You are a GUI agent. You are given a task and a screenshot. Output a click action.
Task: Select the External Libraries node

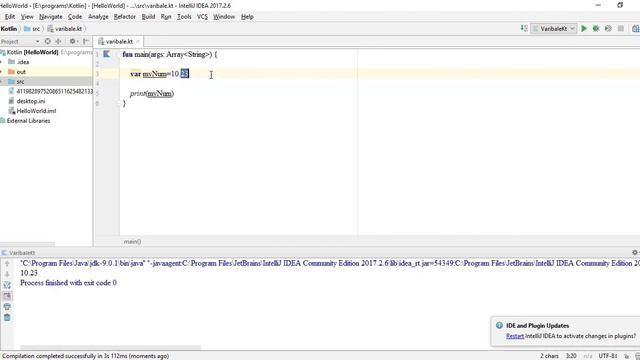click(x=28, y=121)
